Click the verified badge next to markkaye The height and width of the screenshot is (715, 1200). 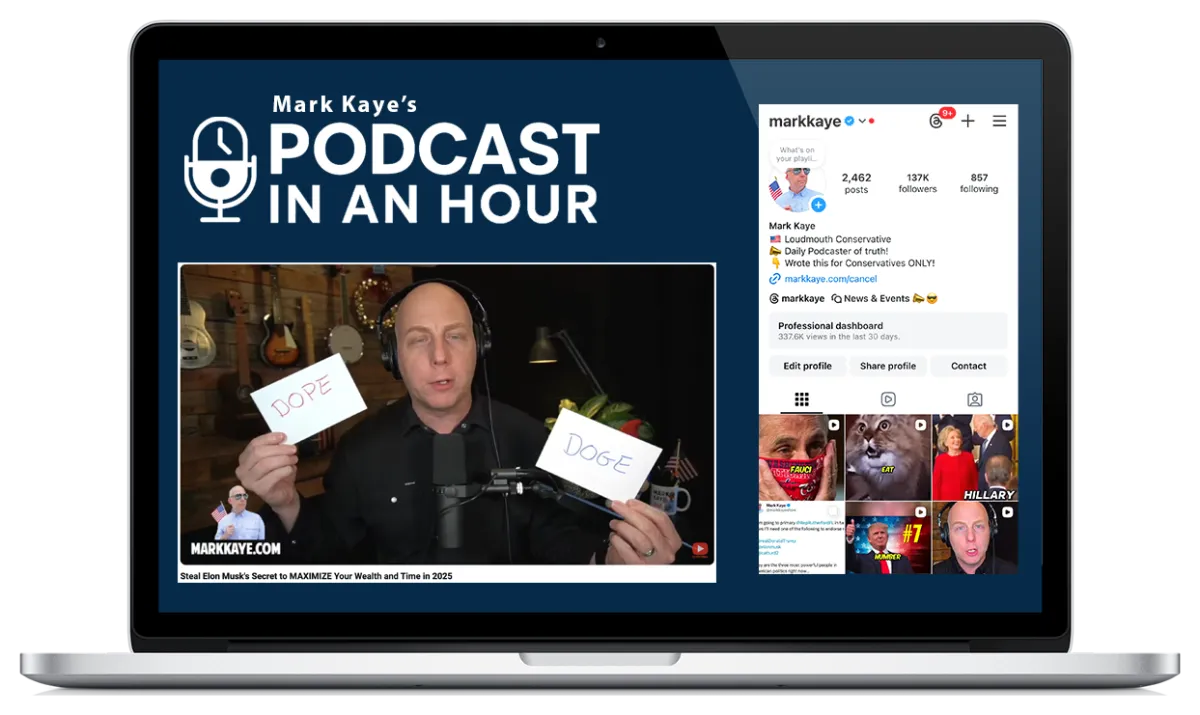(x=849, y=121)
